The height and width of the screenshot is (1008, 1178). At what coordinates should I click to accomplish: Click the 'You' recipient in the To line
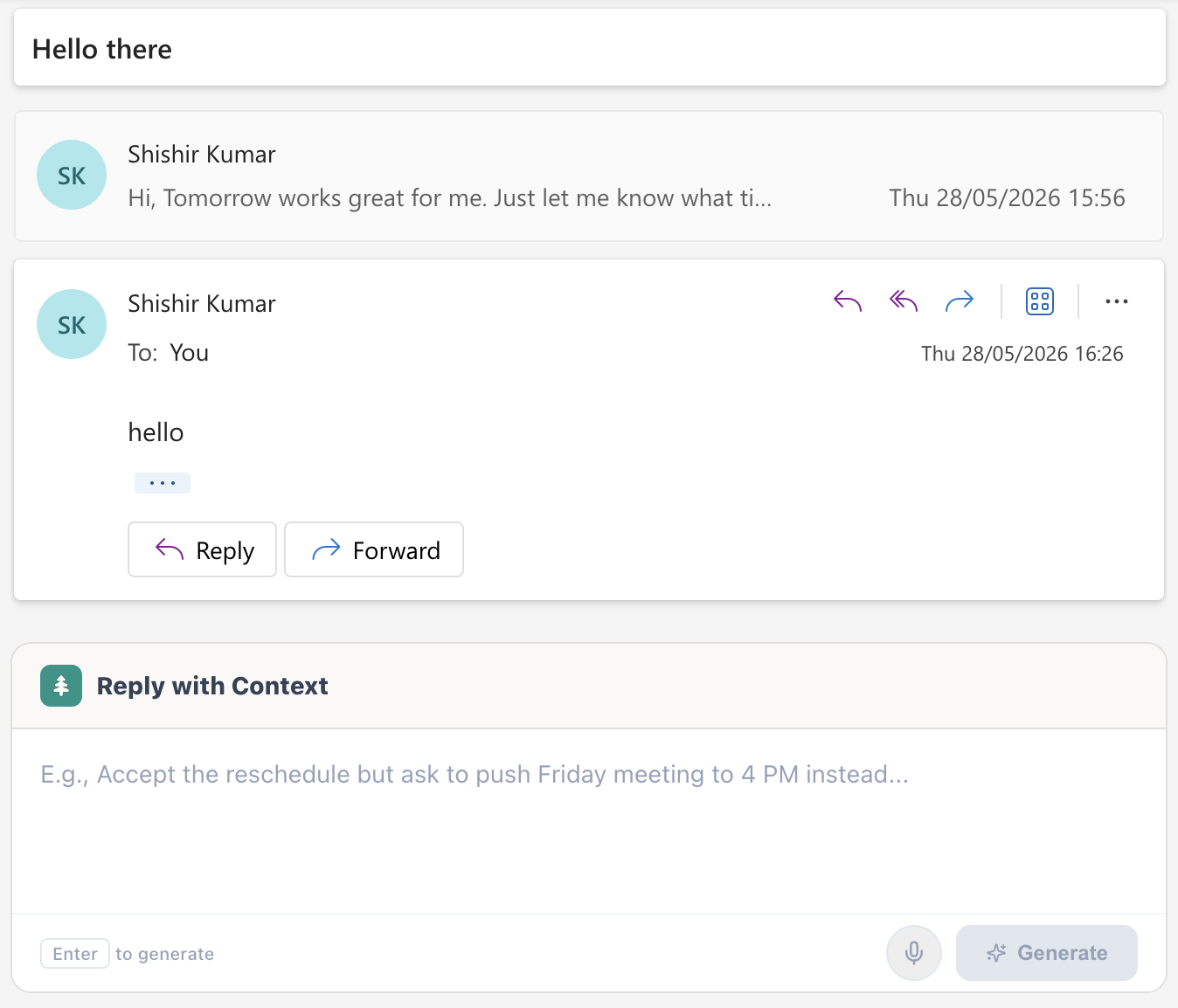pos(190,353)
